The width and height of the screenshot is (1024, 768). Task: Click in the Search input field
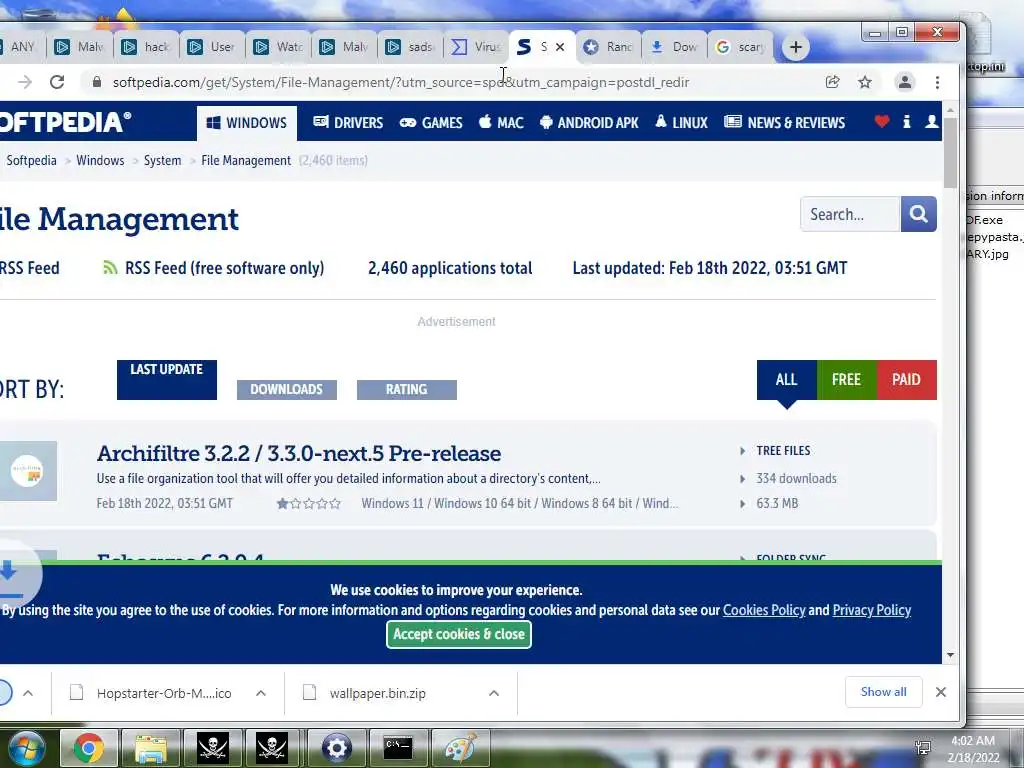tap(850, 214)
